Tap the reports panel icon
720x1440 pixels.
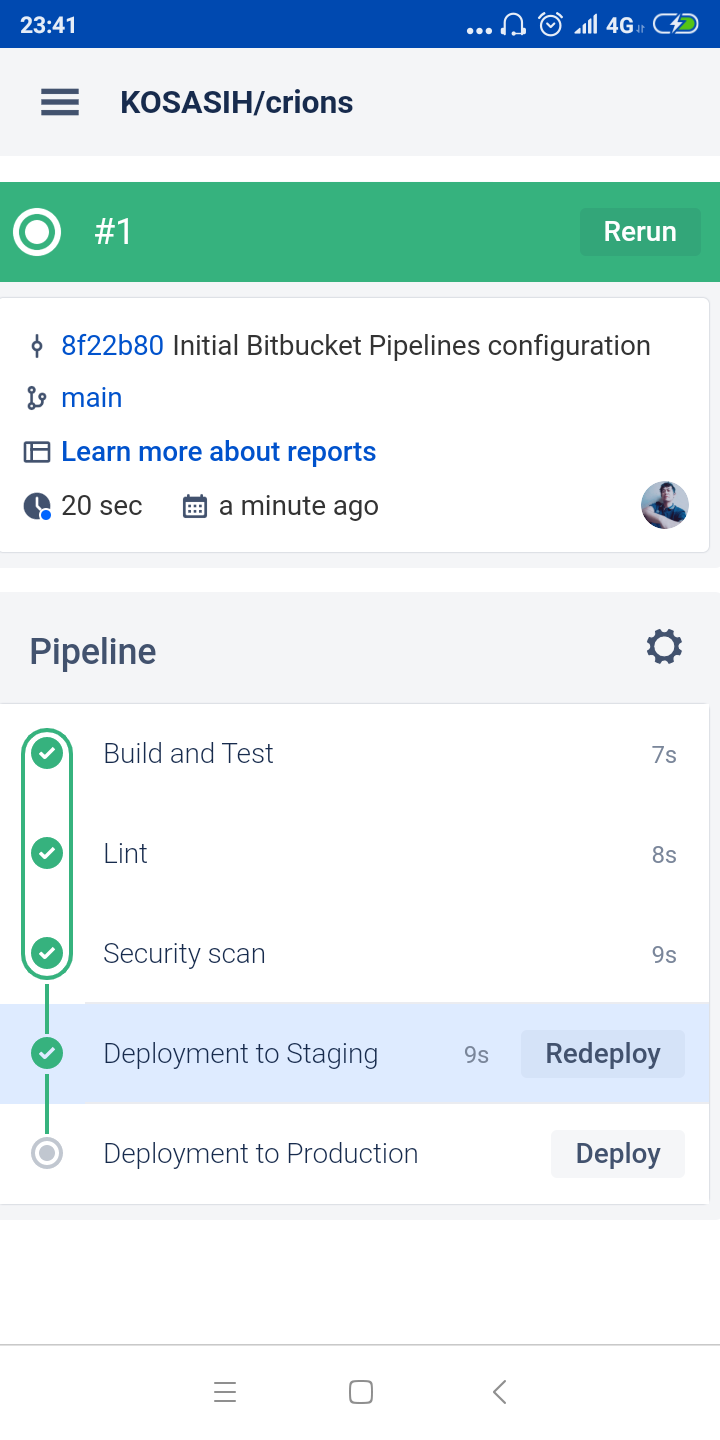(x=37, y=452)
